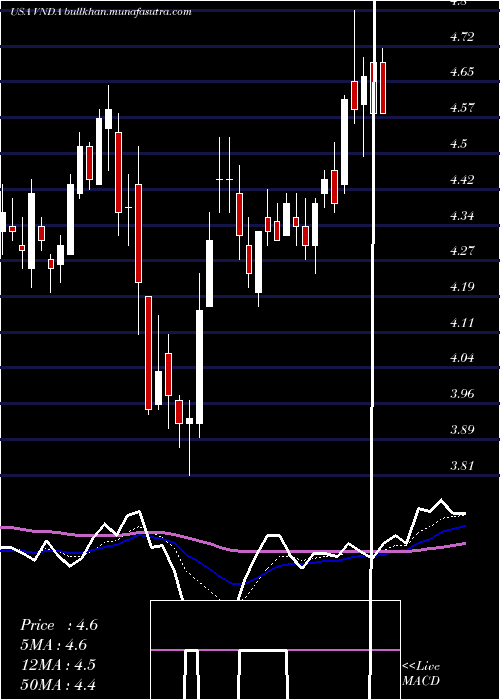The height and width of the screenshot is (700, 500).
Task: Select the 4.72 price axis label
Action: pyautogui.click(x=462, y=36)
